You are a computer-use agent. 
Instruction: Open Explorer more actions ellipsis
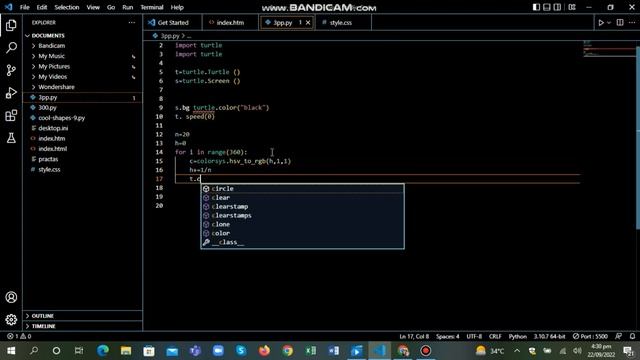coord(131,22)
